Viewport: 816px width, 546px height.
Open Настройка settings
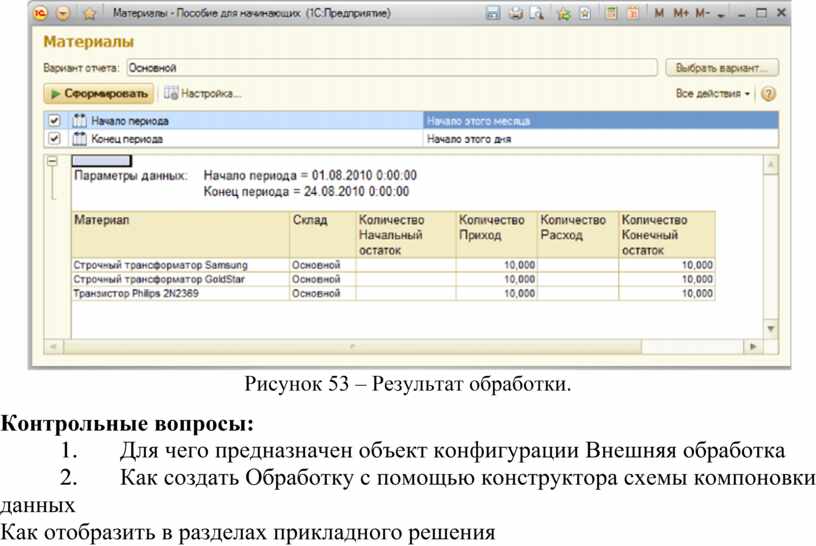coord(202,94)
